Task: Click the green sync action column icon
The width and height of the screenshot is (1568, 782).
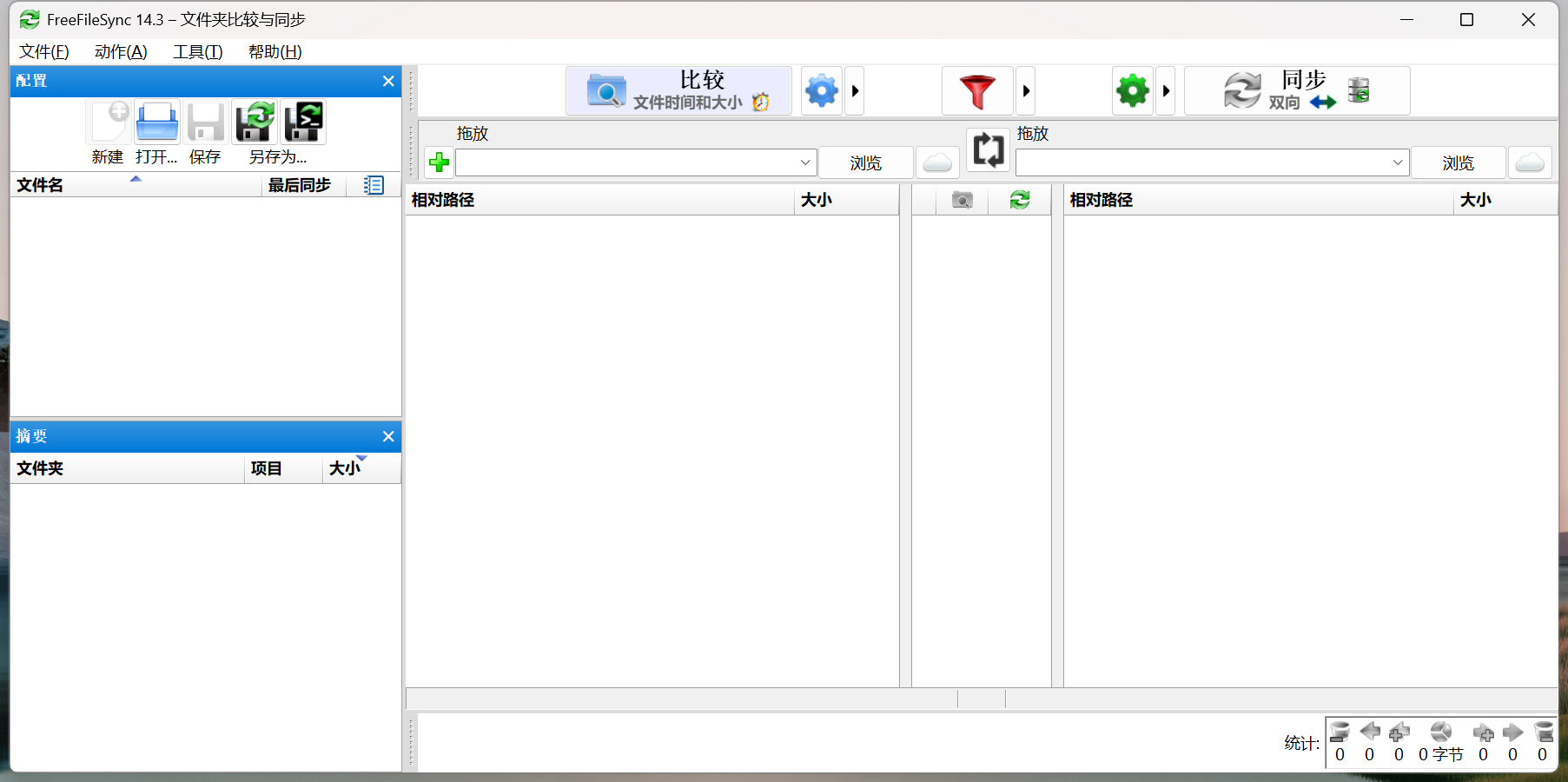Action: tap(1020, 201)
